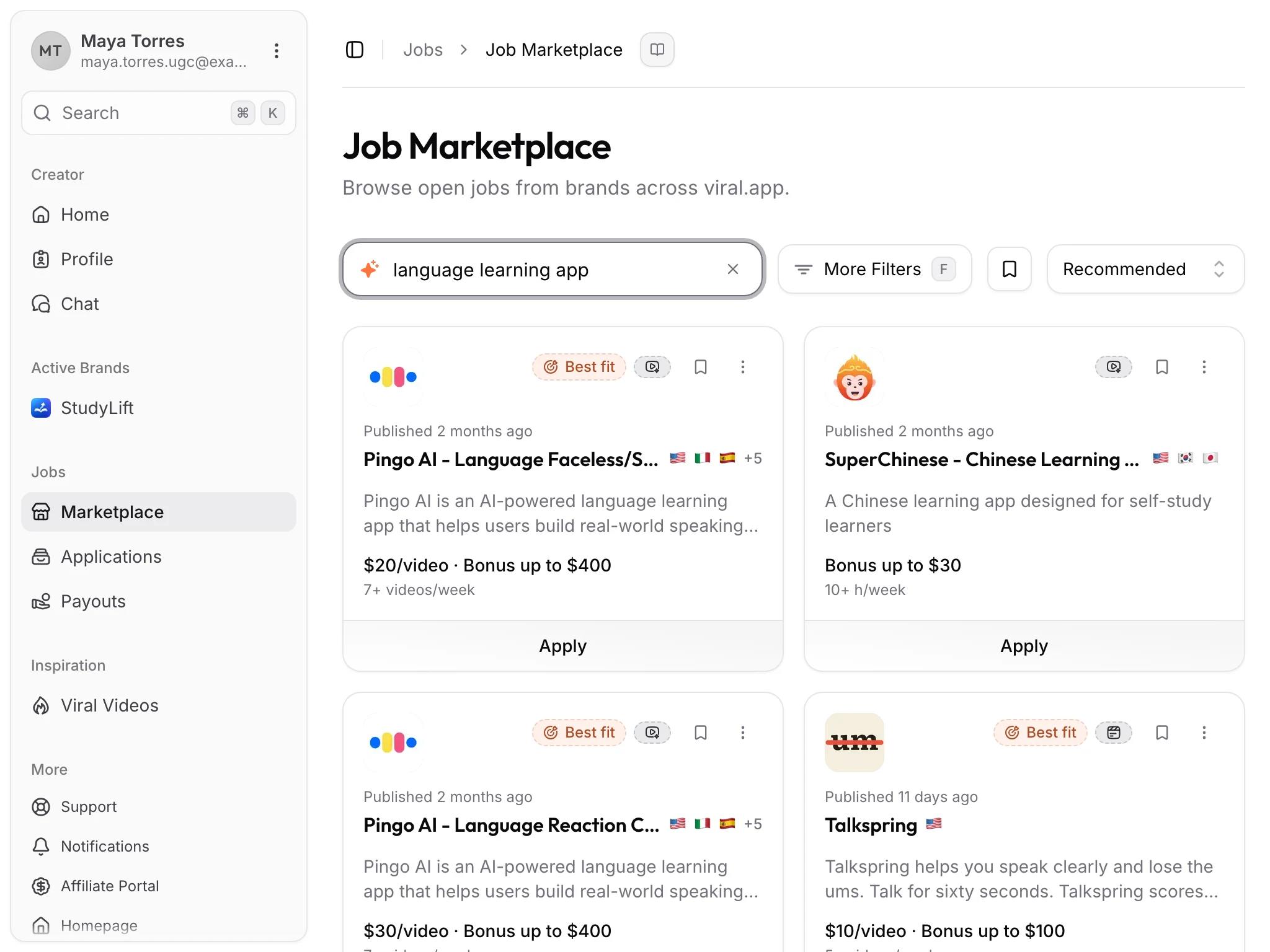Screen dimensions: 1270x952
Task: Open Notifications in the sidebar
Action: (159, 847)
